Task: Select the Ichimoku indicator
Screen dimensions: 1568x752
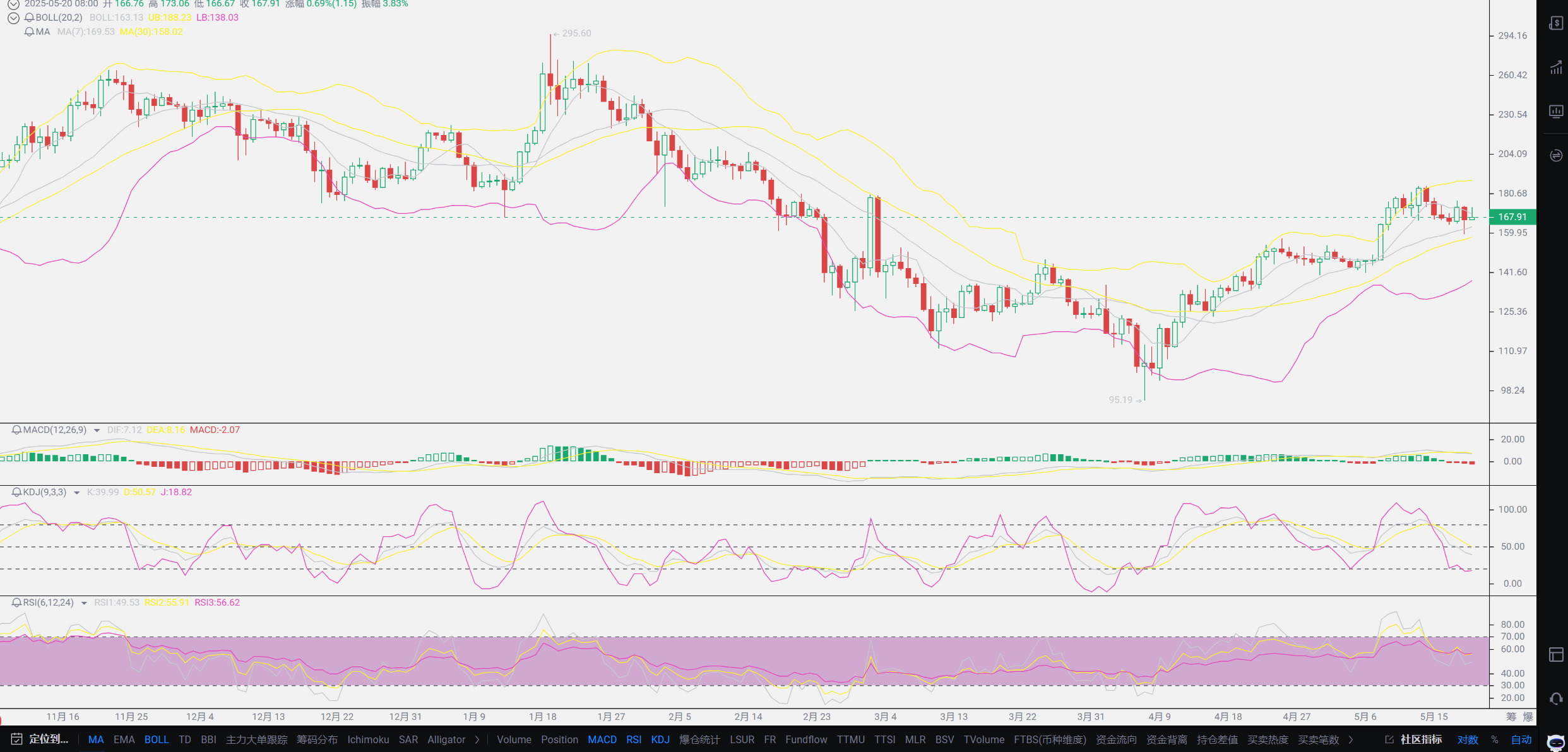Action: coord(368,739)
